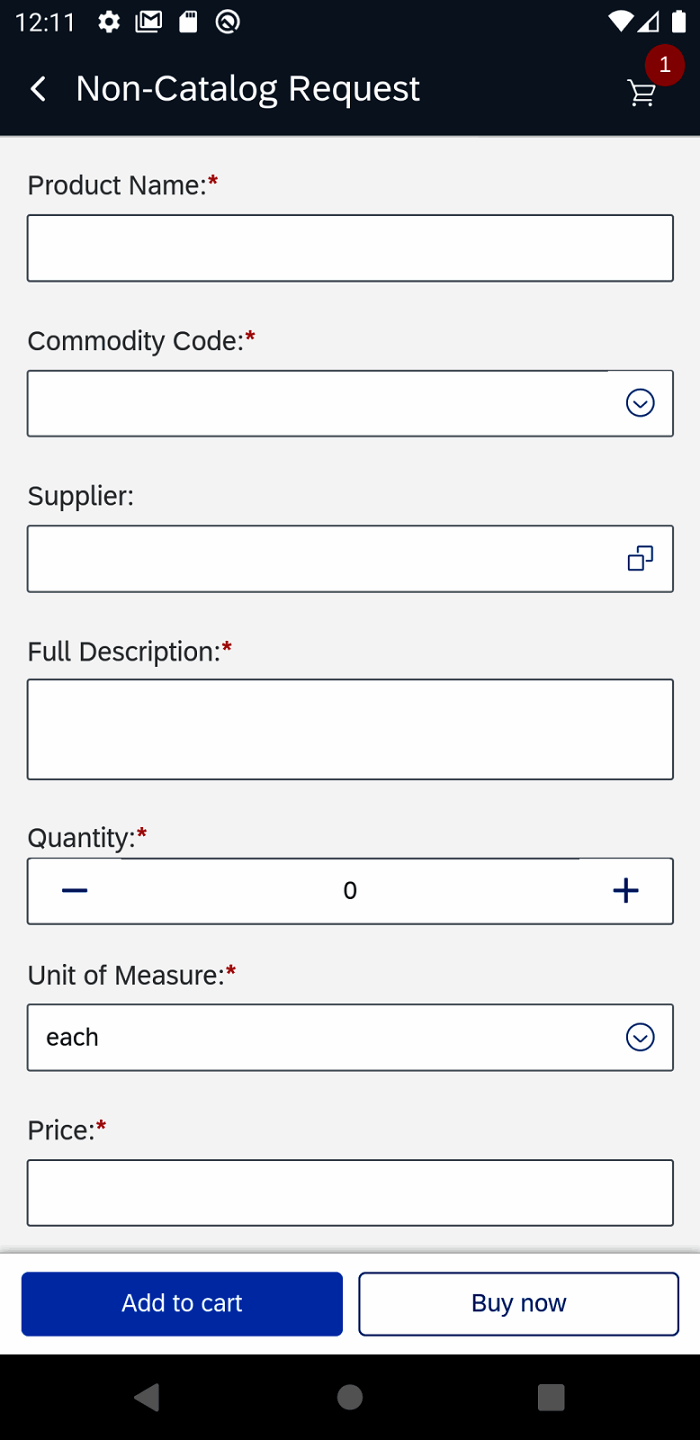Increase the quantity with the plus control
The width and height of the screenshot is (700, 1440).
tap(625, 890)
